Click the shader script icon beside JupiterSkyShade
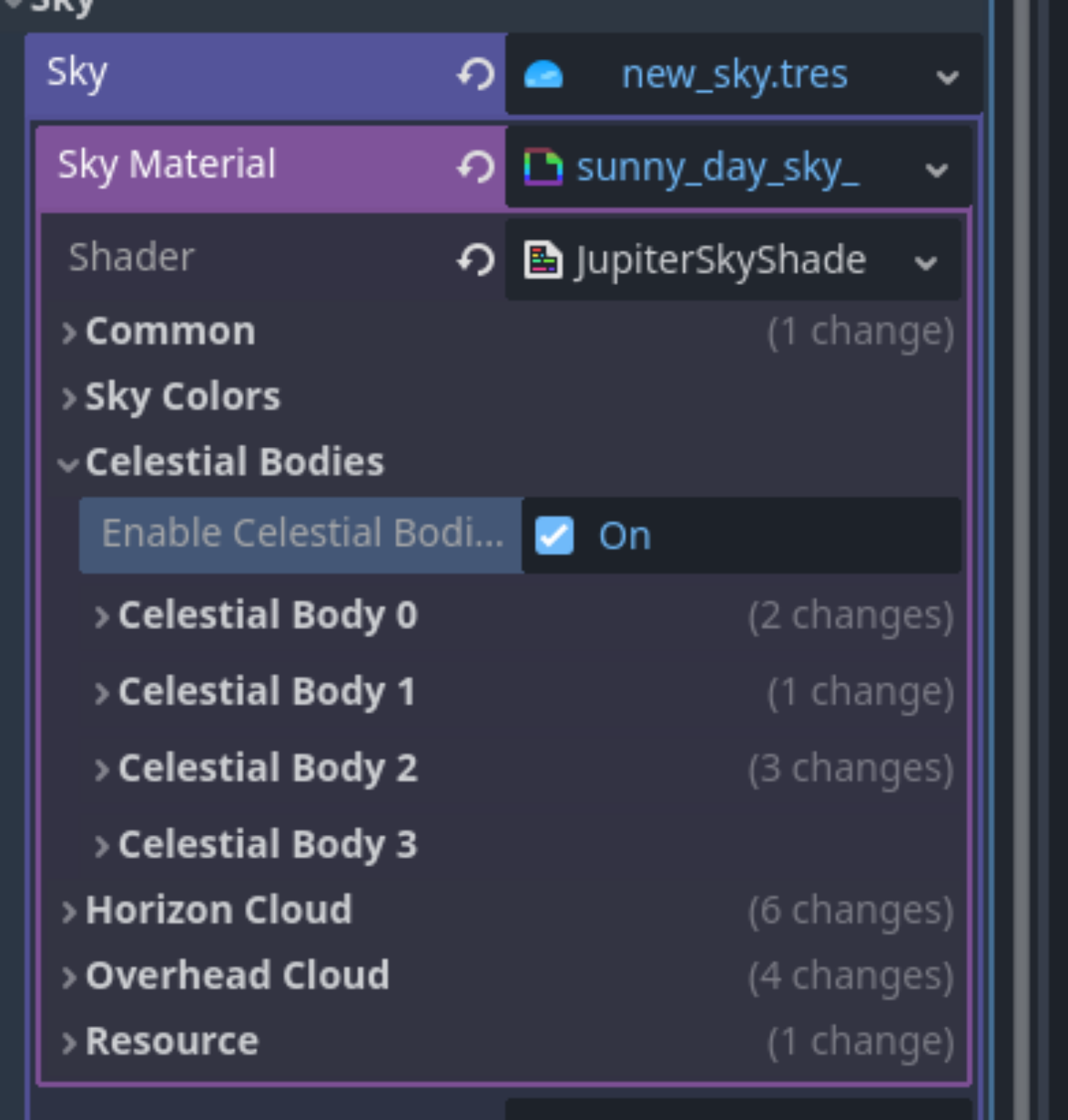 pyautogui.click(x=542, y=260)
